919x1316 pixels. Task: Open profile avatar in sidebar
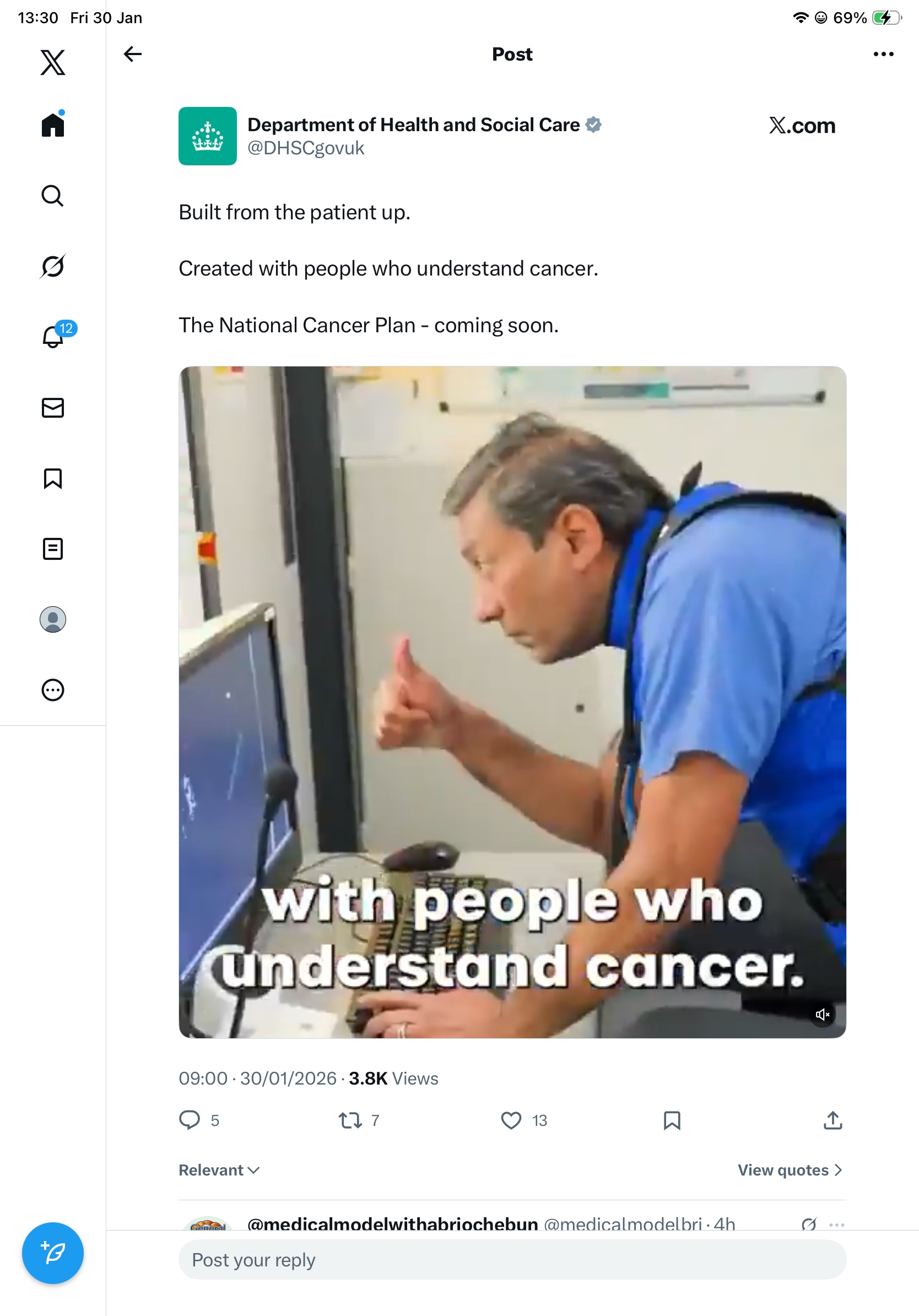53,619
